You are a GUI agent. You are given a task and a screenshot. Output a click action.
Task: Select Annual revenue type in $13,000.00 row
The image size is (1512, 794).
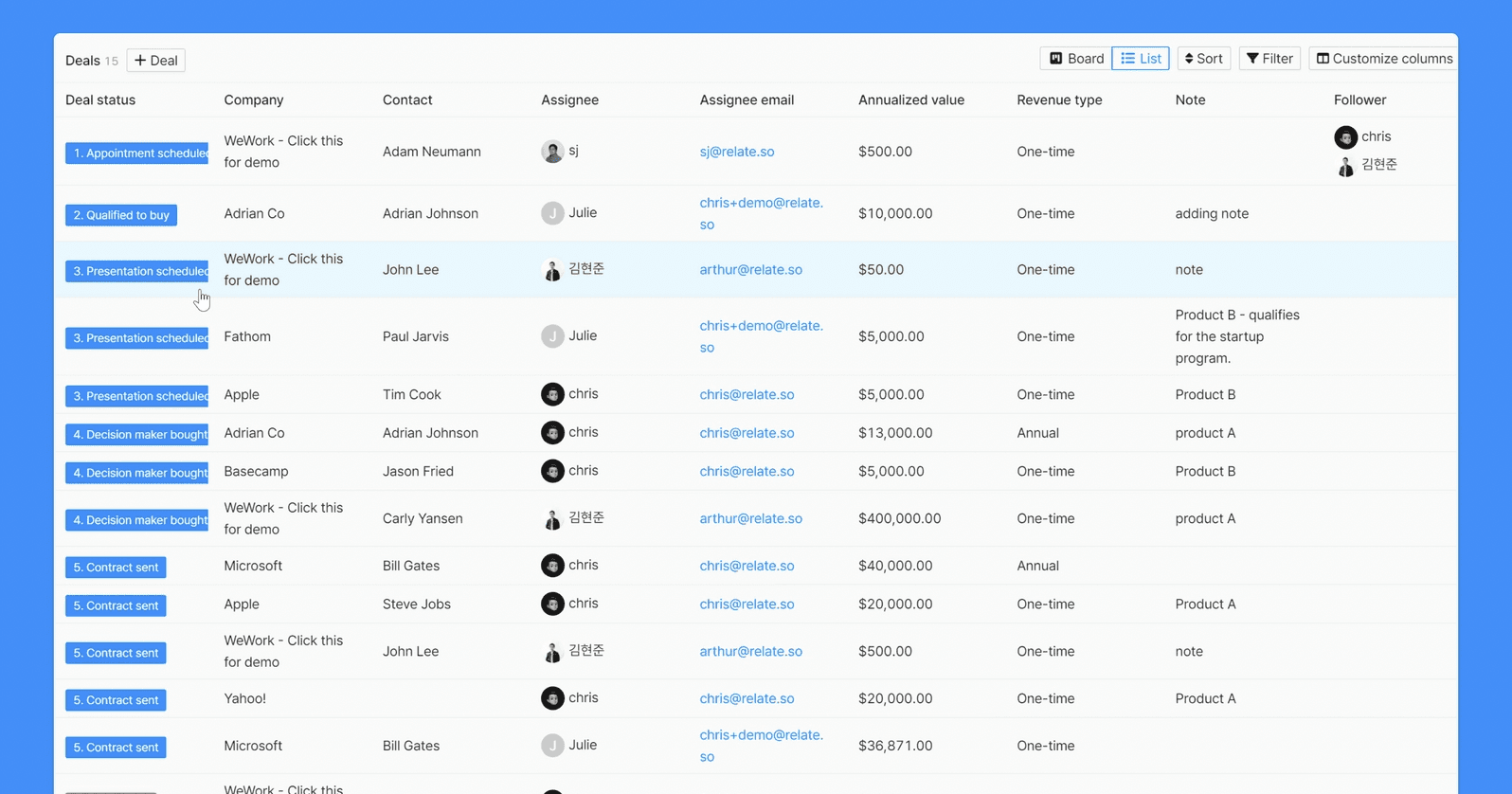click(1038, 433)
